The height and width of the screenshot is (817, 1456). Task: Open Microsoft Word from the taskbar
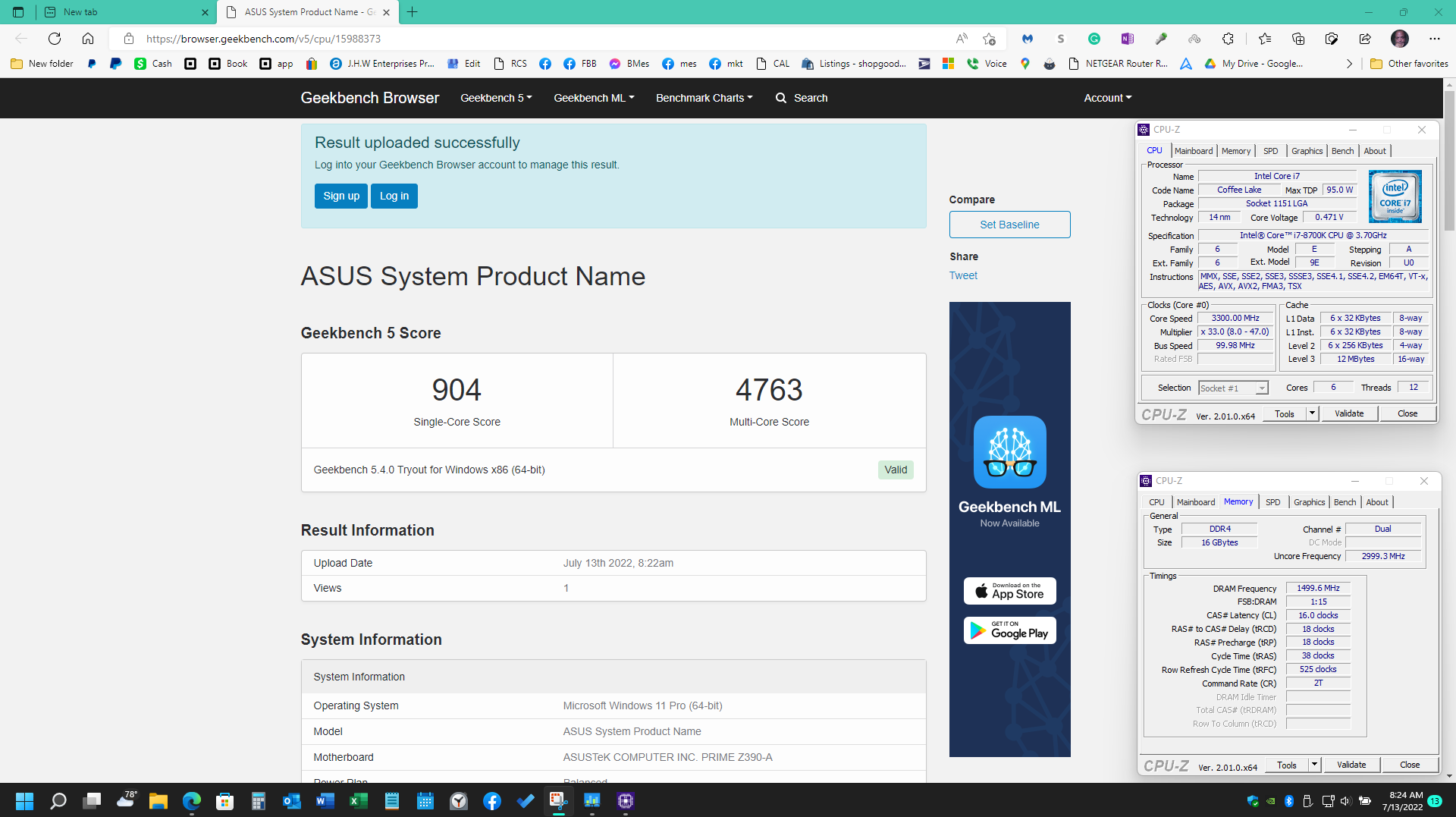pos(325,801)
